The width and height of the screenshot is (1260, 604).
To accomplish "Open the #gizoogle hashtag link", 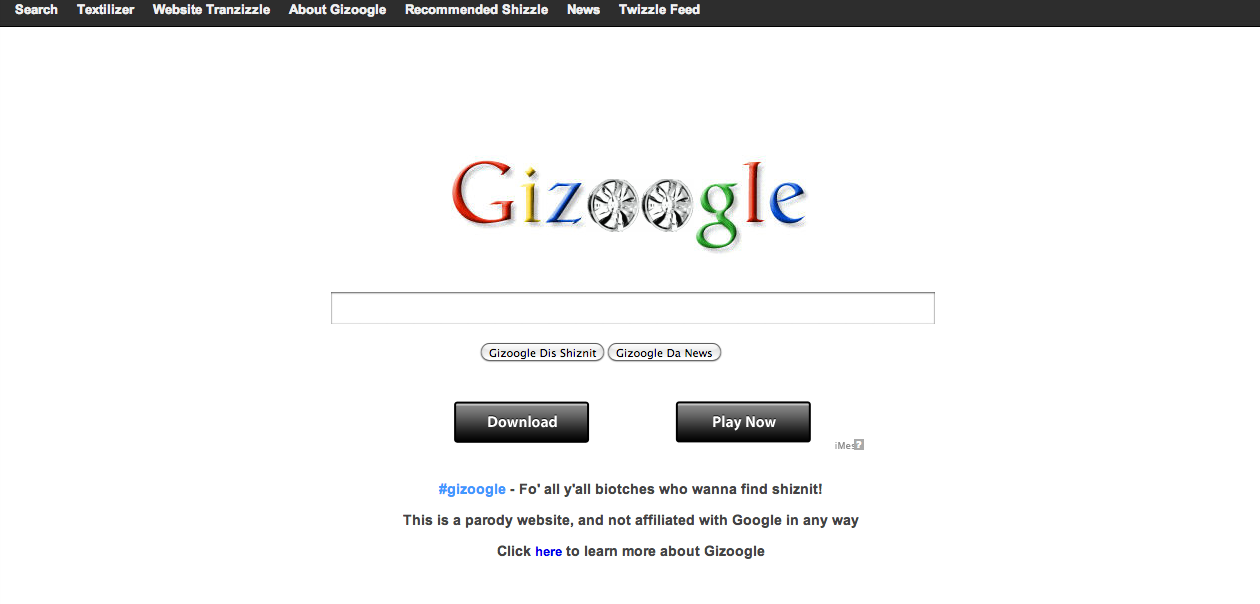I will (x=472, y=489).
